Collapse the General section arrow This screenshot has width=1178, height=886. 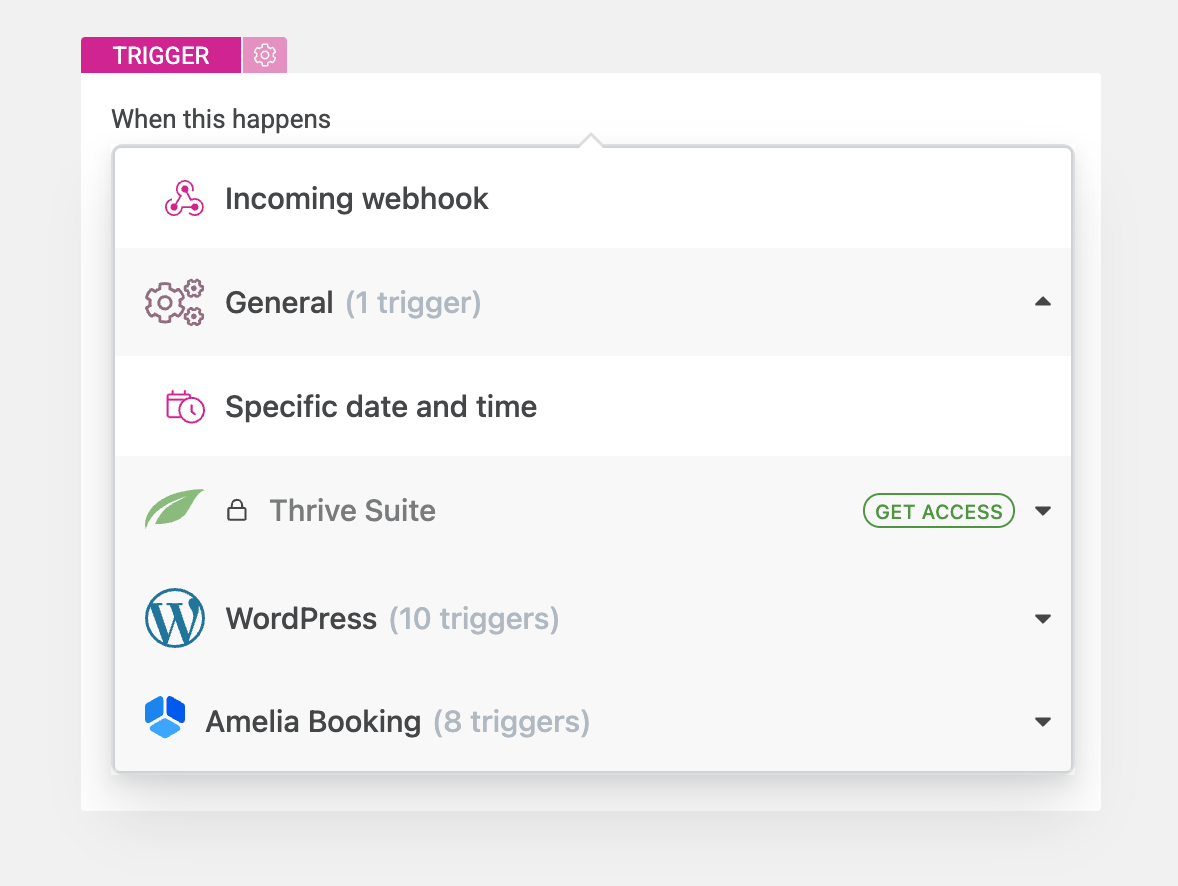[1043, 301]
